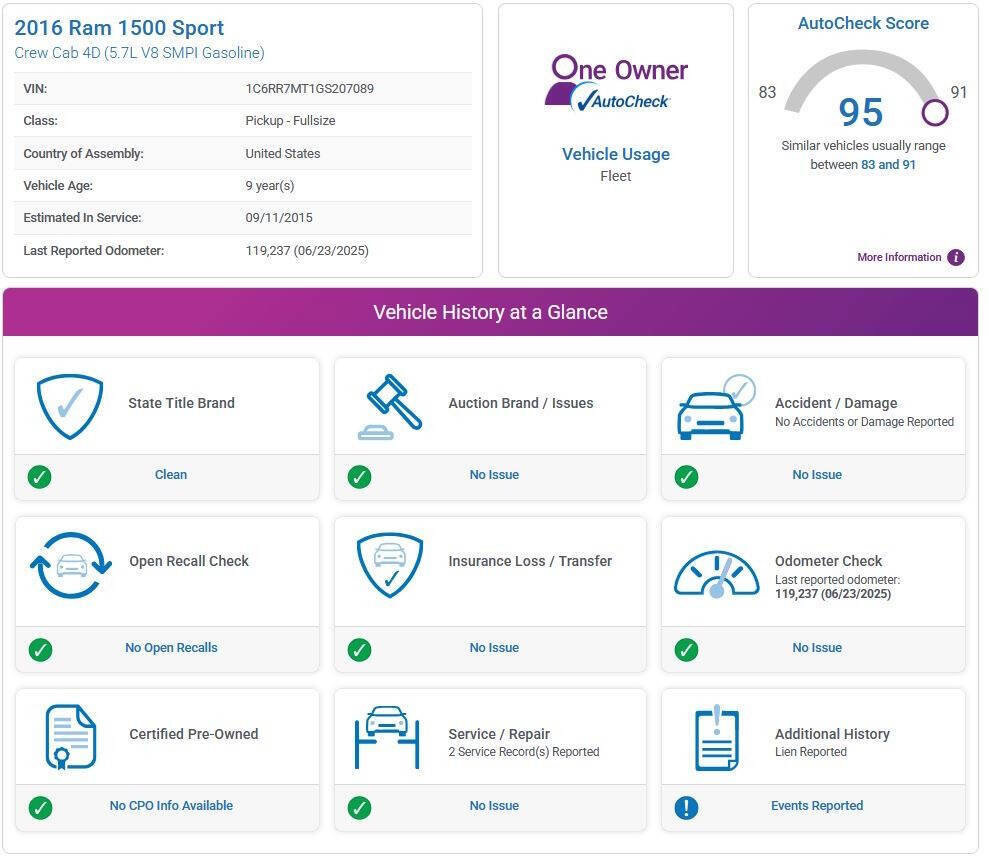
Task: Click the Service / Repair lift icon
Action: click(x=387, y=737)
